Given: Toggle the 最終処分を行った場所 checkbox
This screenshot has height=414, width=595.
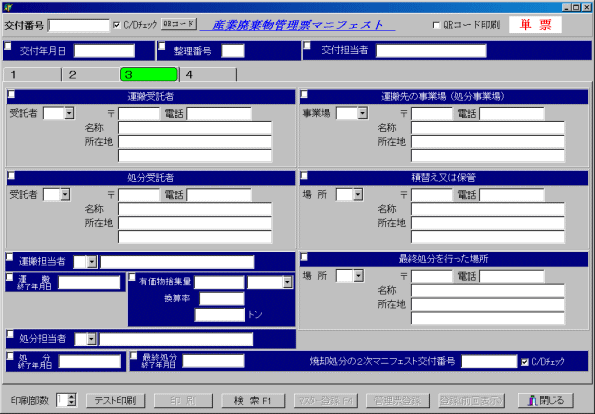Looking at the screenshot, I should [x=304, y=257].
